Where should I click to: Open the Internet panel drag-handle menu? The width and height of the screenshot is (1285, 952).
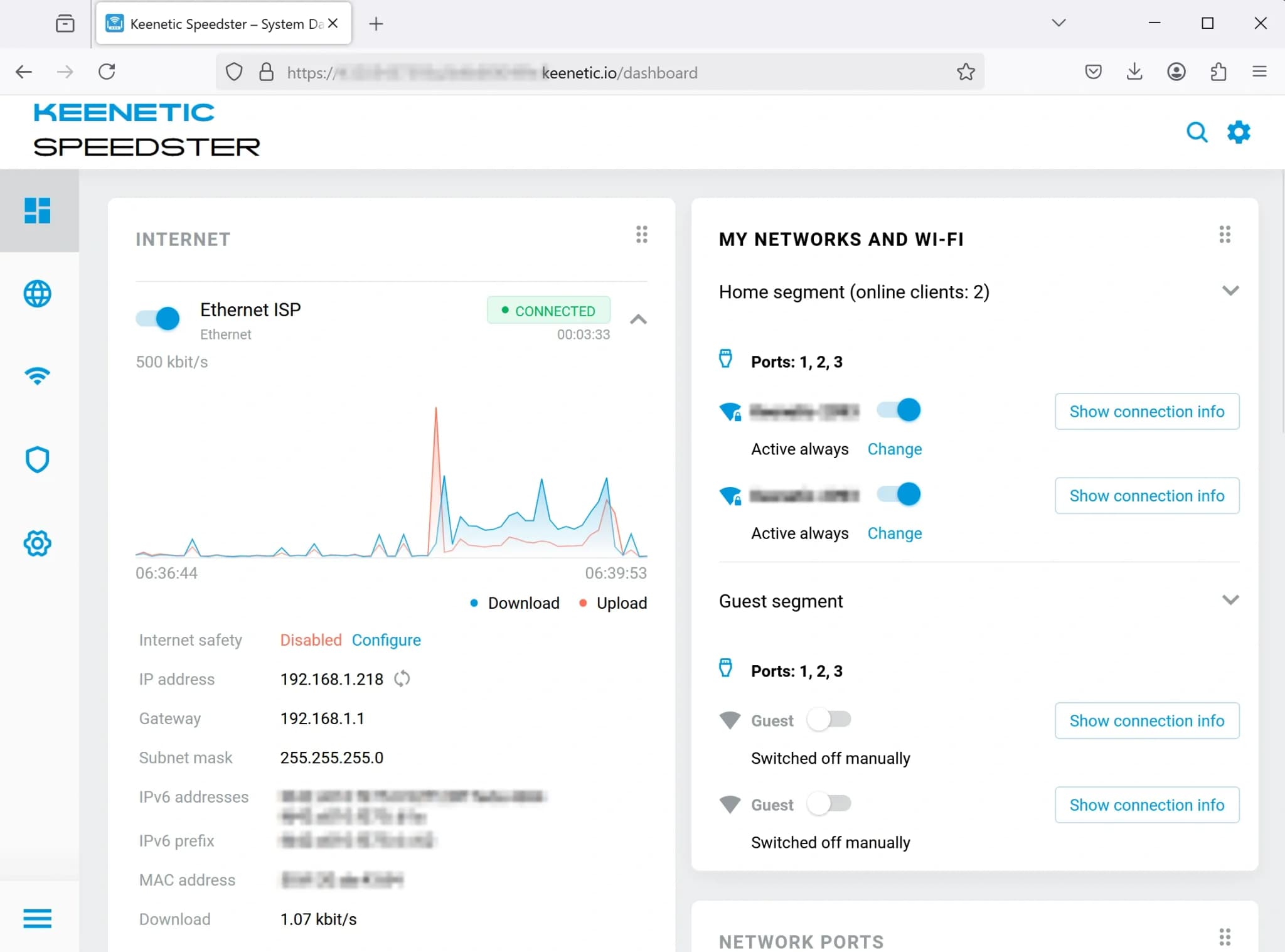click(x=641, y=235)
